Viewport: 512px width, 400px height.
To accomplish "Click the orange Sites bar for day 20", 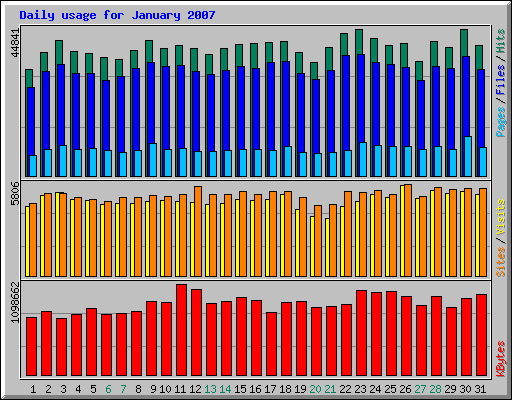I will (318, 241).
